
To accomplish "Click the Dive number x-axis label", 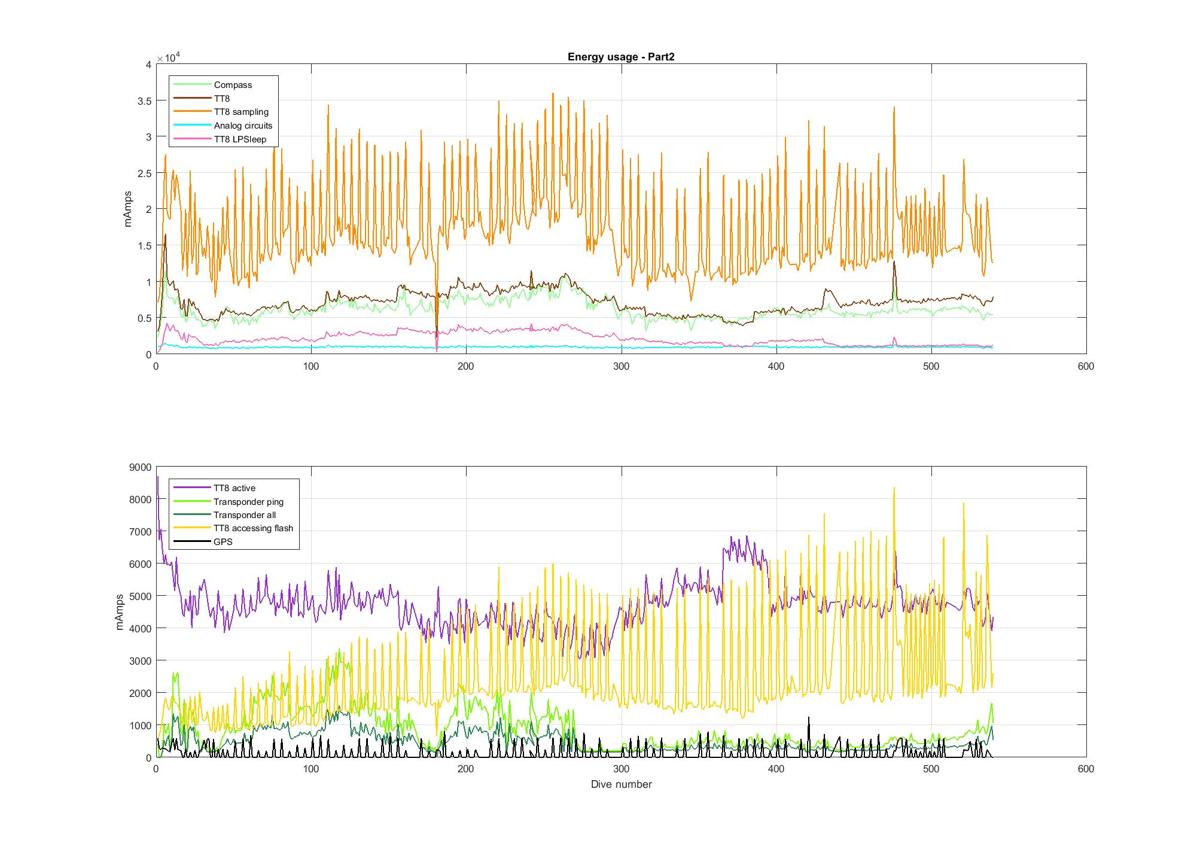I will [621, 784].
